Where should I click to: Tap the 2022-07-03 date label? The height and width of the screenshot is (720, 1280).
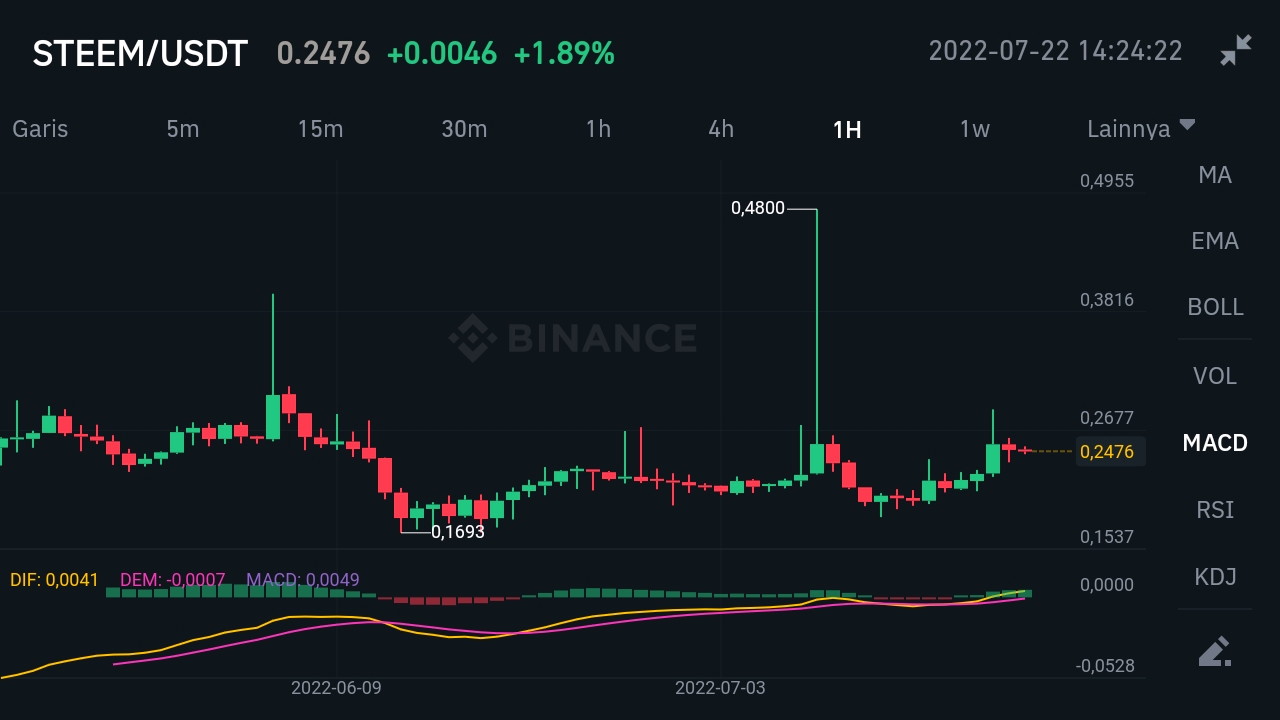[720, 688]
